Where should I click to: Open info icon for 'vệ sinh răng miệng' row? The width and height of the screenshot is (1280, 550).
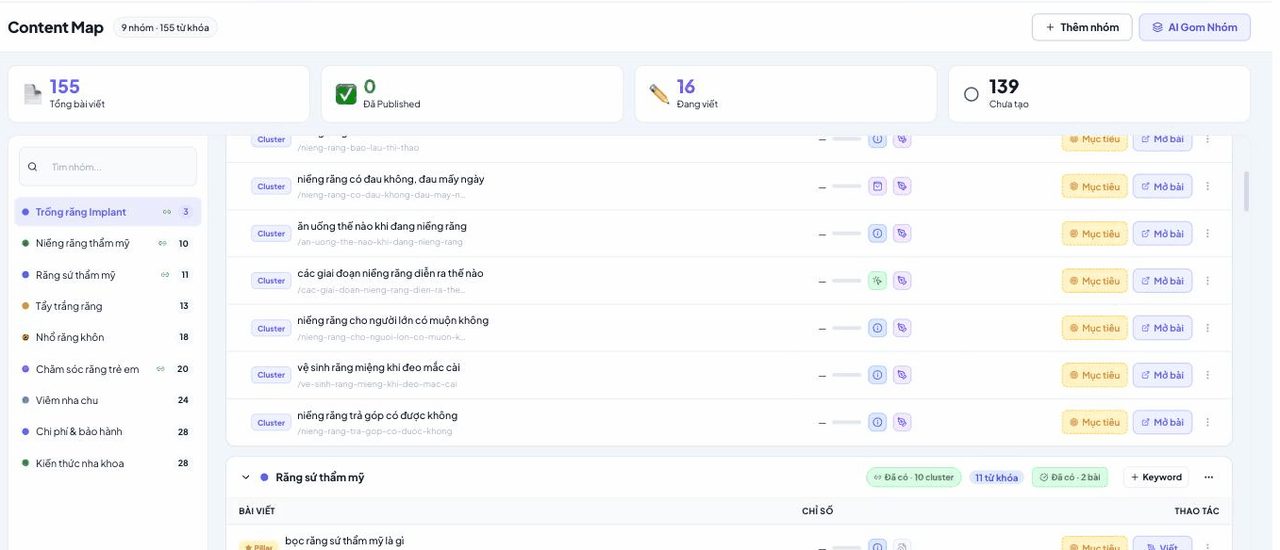(877, 375)
